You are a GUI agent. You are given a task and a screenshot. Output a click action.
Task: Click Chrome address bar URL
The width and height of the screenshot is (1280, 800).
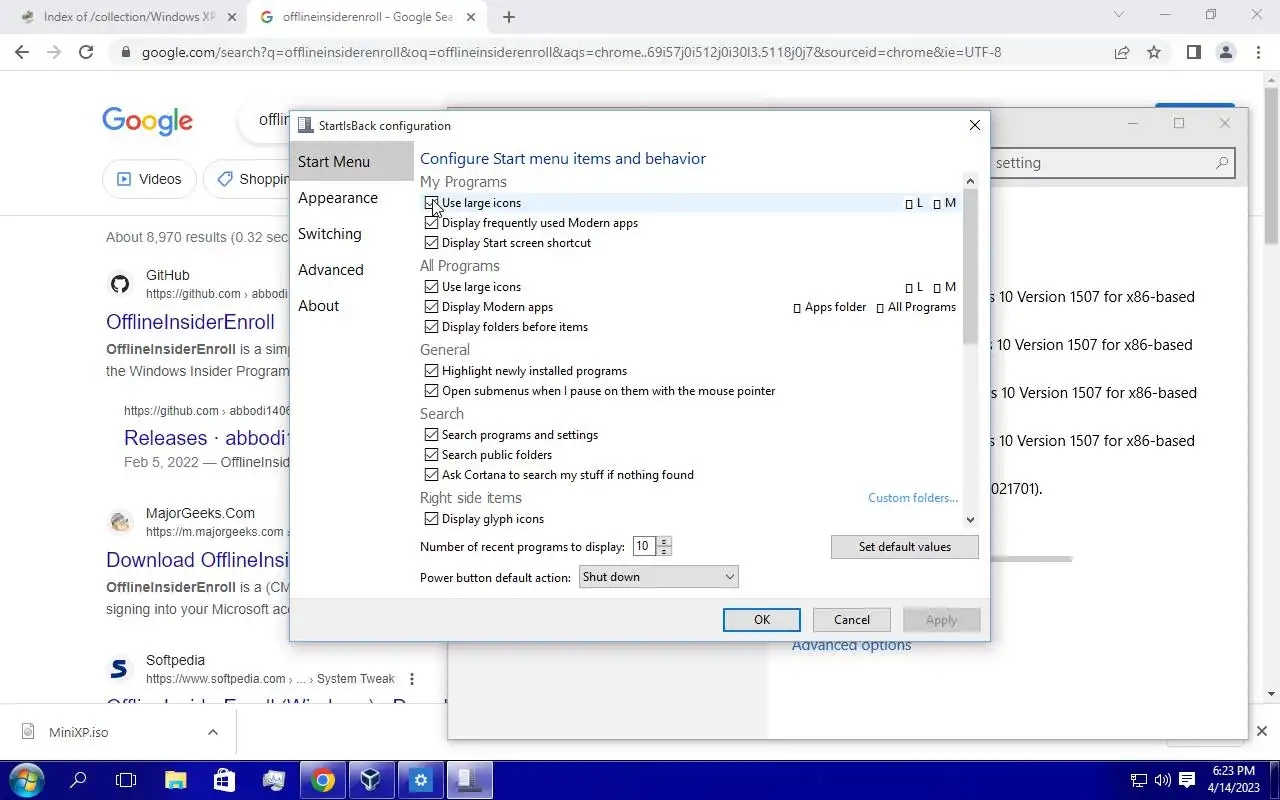(x=571, y=52)
